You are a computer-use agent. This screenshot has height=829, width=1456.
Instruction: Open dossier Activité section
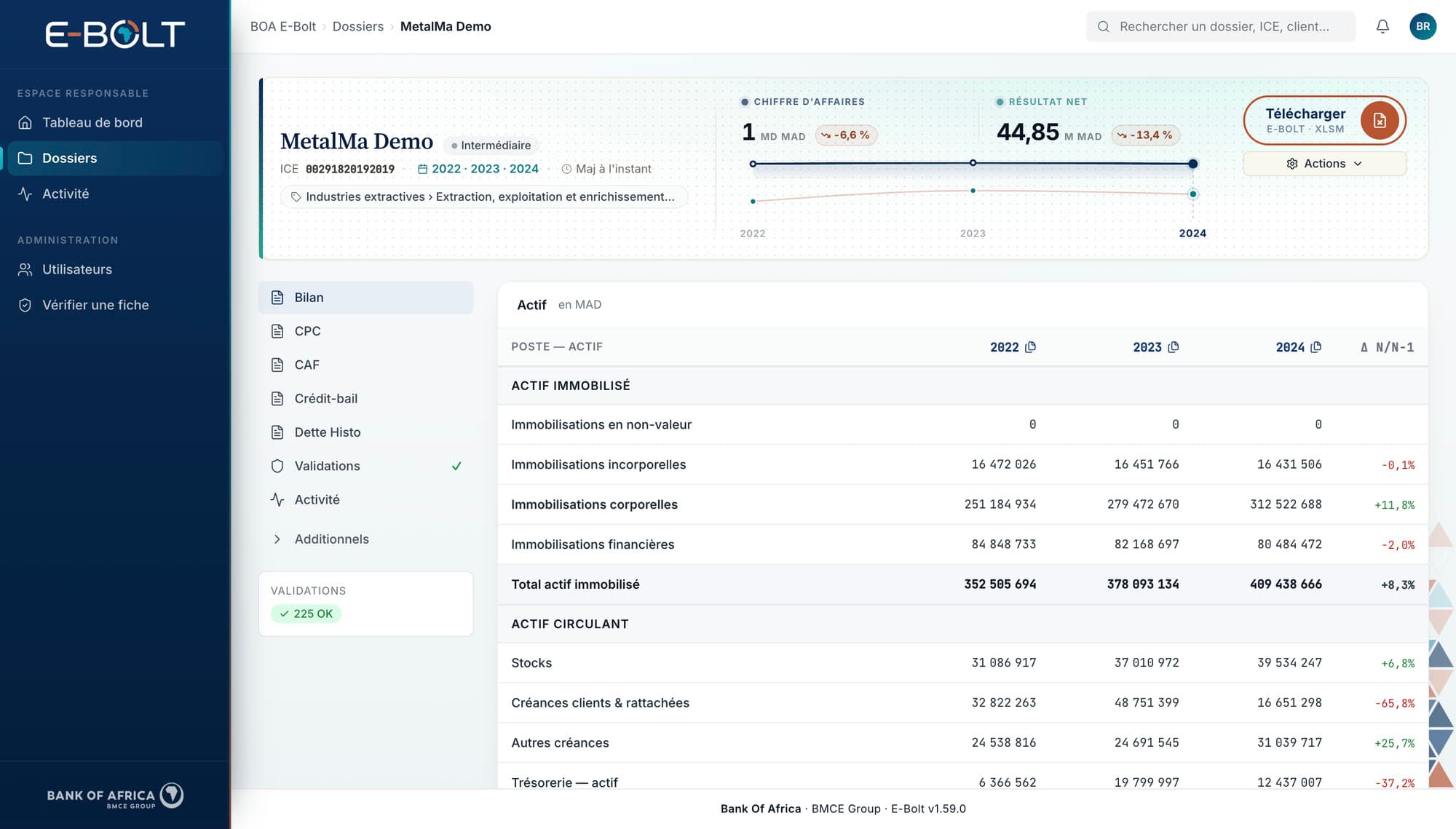(365, 500)
